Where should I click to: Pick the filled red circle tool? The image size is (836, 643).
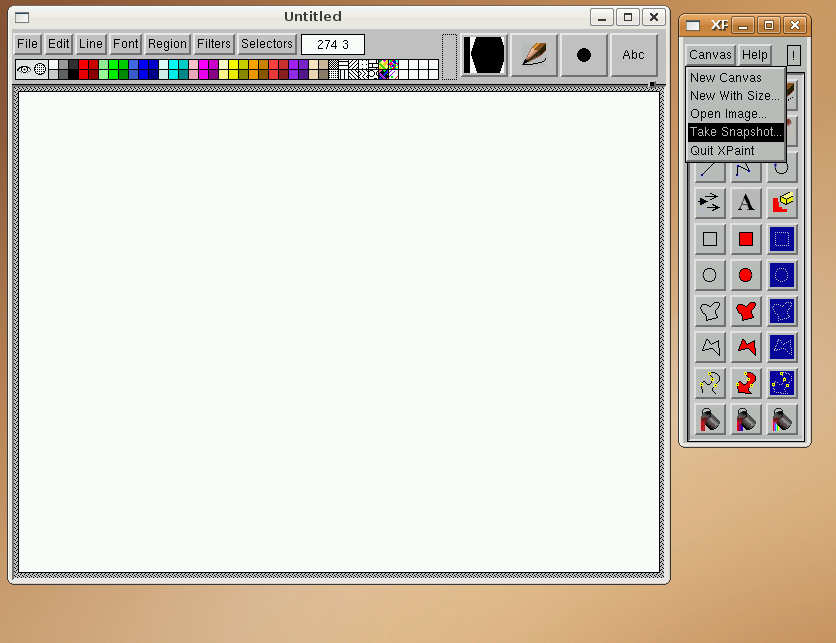click(746, 275)
